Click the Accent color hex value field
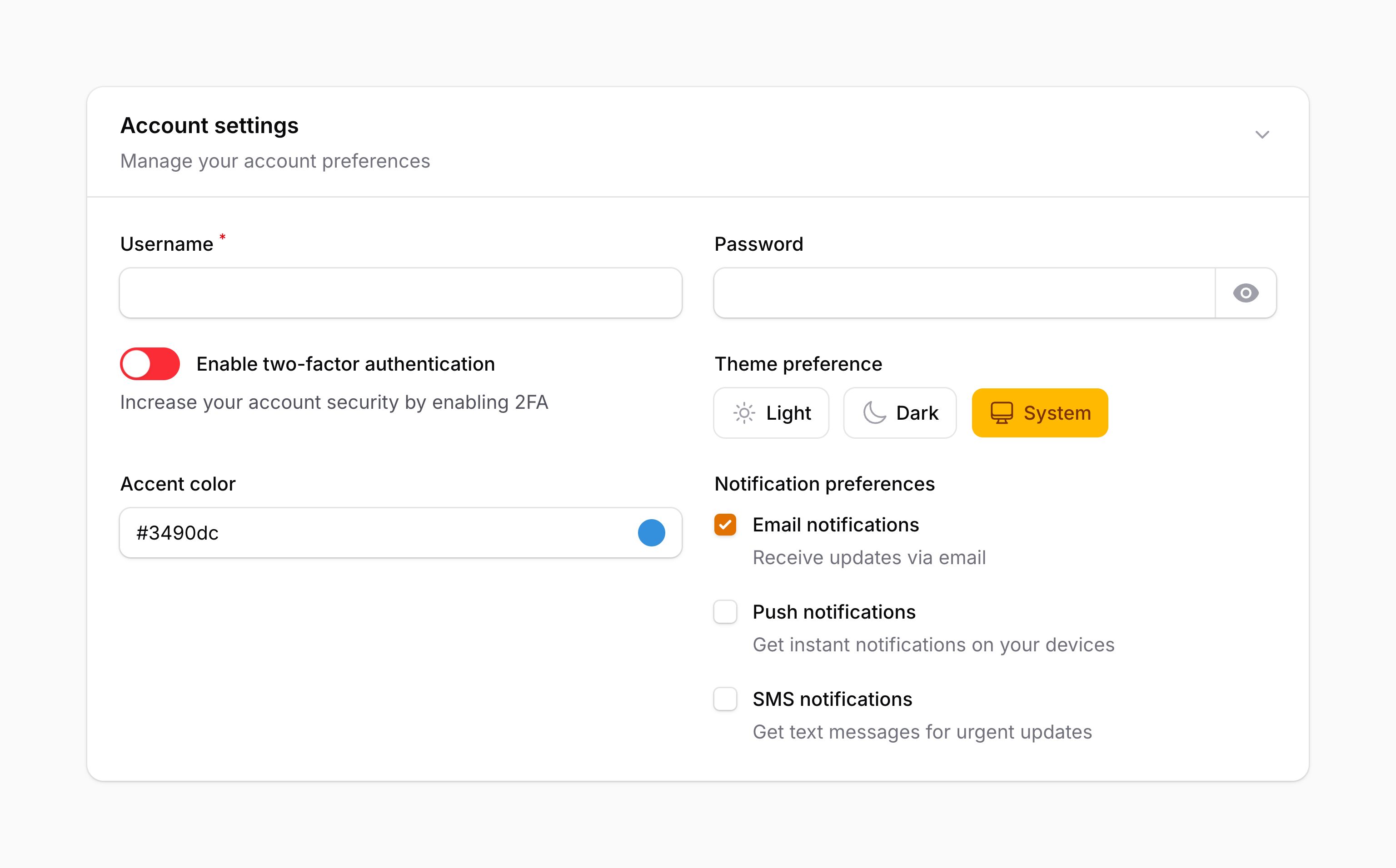1396x868 pixels. point(344,533)
